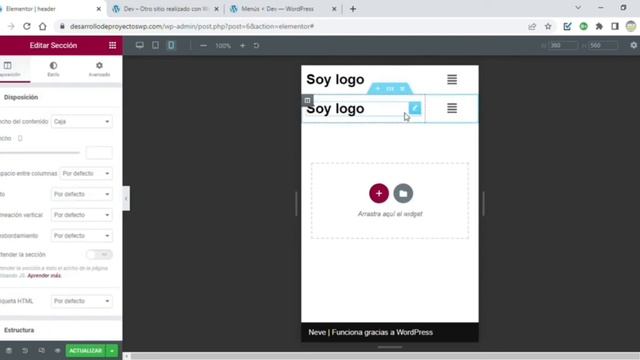Open Ancho del contenido dropdown (Caja)
The height and width of the screenshot is (360, 640).
coord(82,122)
